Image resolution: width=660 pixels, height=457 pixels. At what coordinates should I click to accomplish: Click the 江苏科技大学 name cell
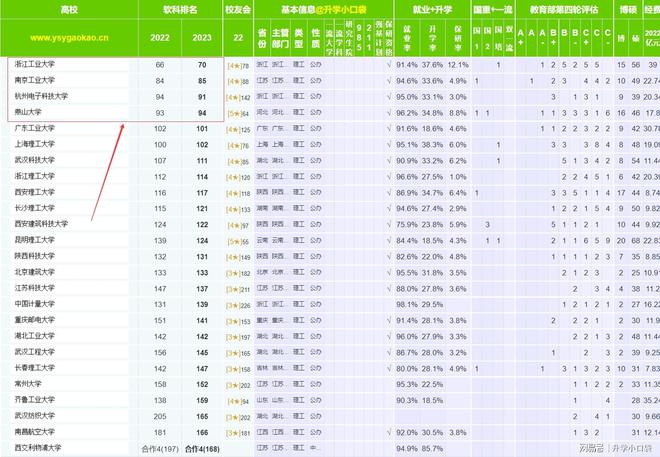[35, 288]
